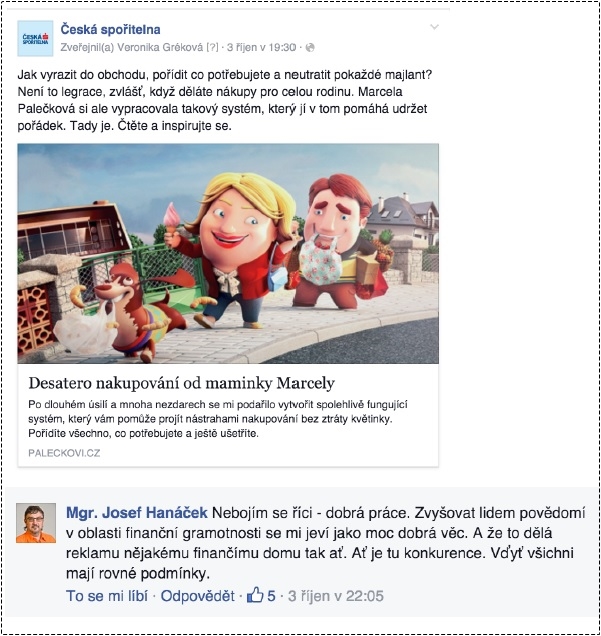Open Josef Hanáček's profile photo
This screenshot has height=636, width=601.
coord(36,523)
